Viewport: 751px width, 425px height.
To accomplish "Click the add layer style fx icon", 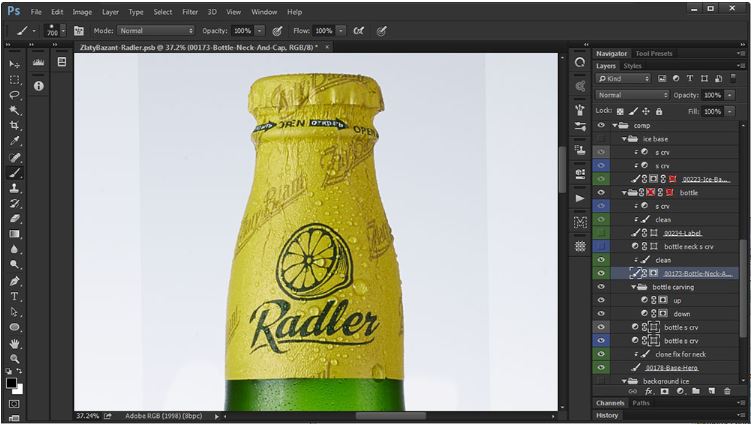I will tap(649, 391).
